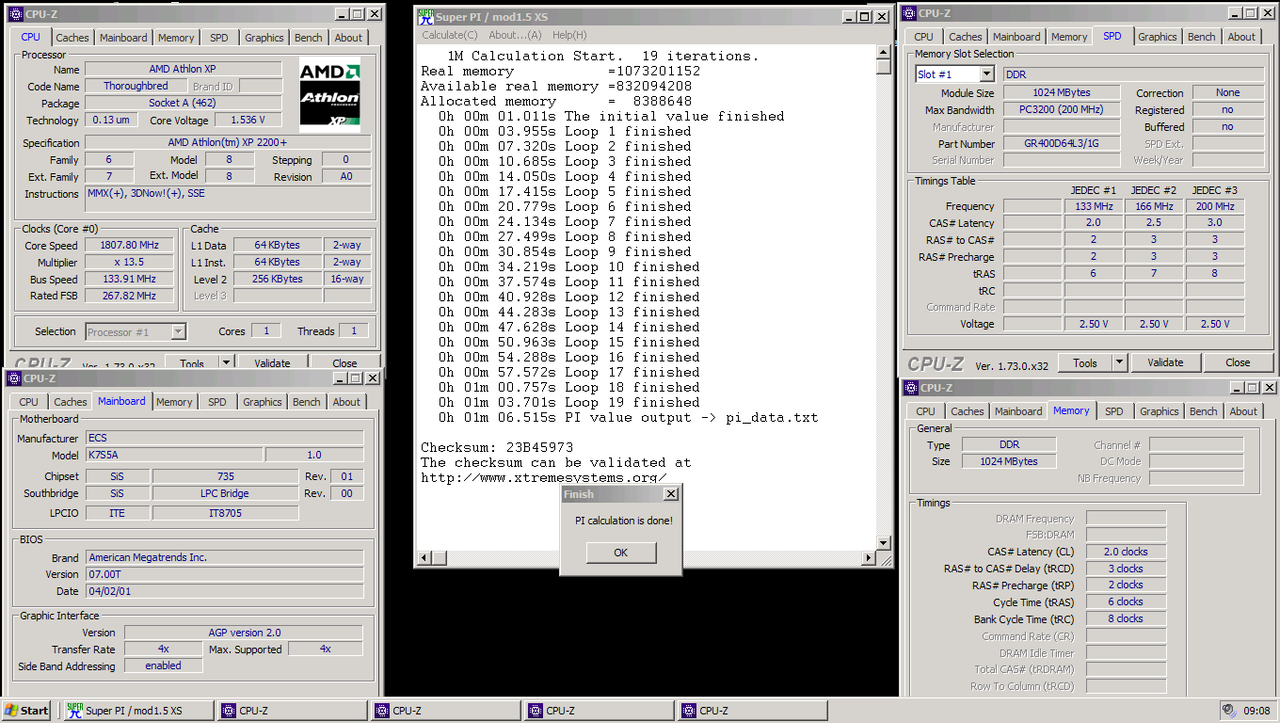
Task: Click the Side Band Addressing value enabled
Action: coord(163,666)
